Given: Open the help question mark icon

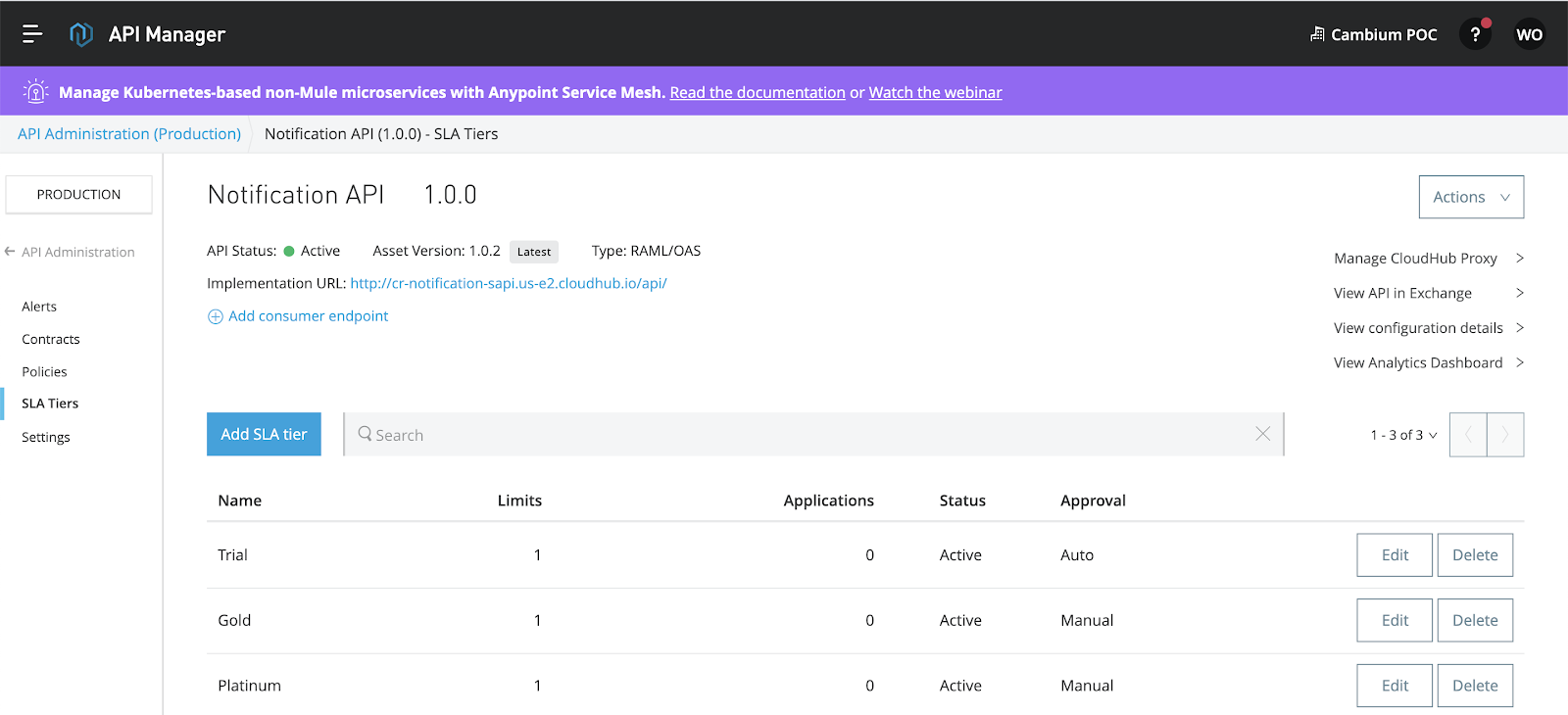Looking at the screenshot, I should coord(1475,34).
